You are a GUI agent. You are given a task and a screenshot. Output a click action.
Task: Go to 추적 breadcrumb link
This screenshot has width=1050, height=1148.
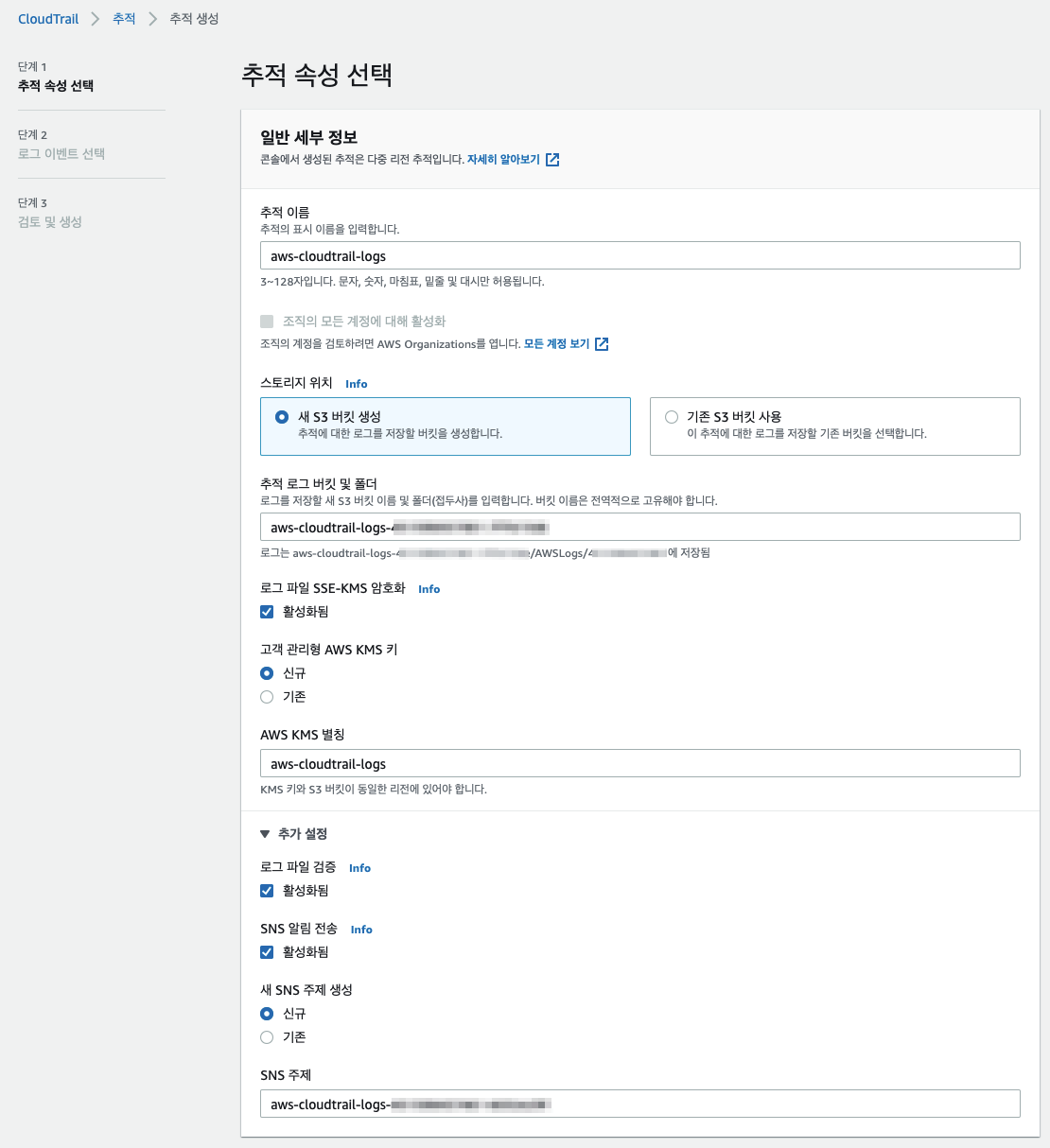[124, 19]
